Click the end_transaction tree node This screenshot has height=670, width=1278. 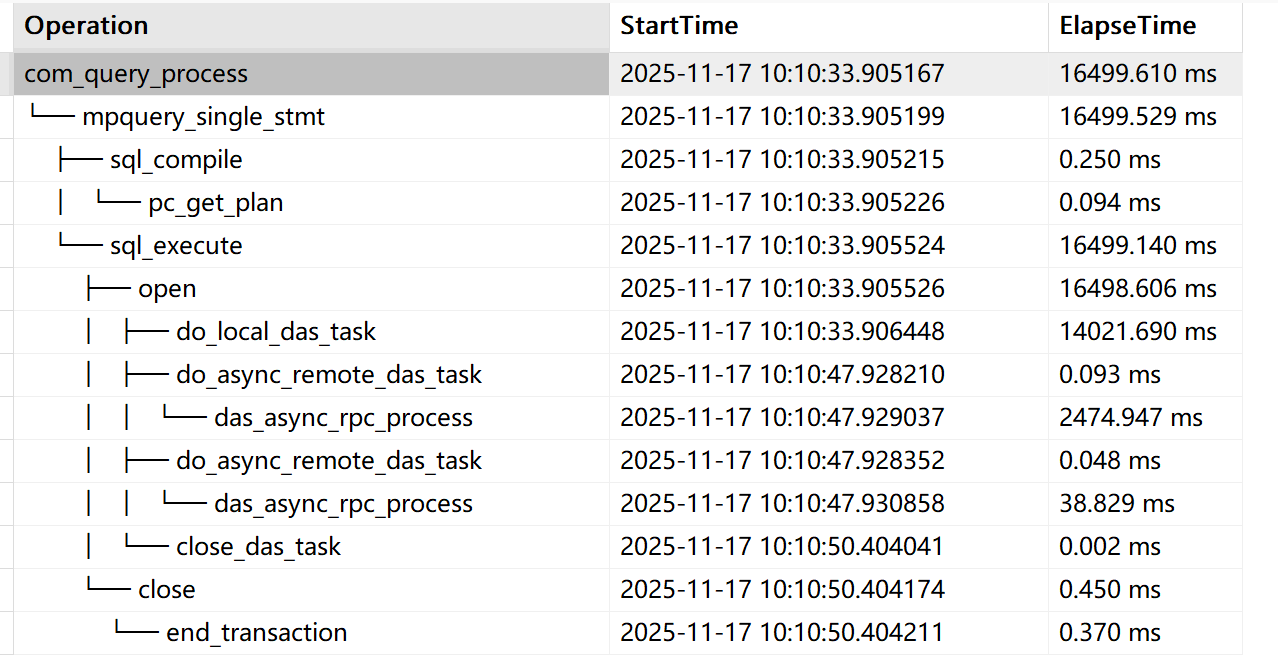click(x=257, y=633)
